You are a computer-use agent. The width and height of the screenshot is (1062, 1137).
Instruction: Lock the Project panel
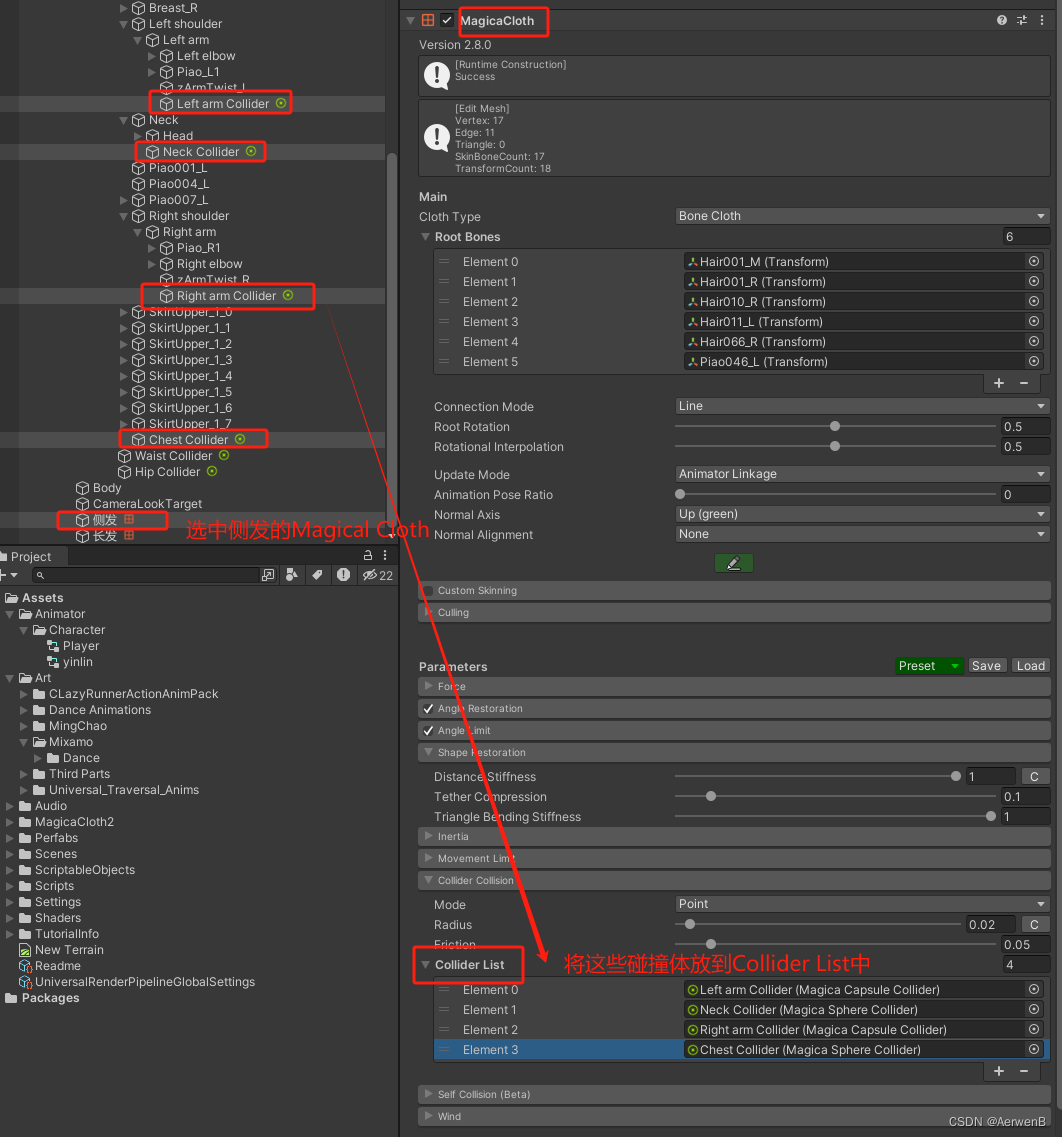(368, 555)
